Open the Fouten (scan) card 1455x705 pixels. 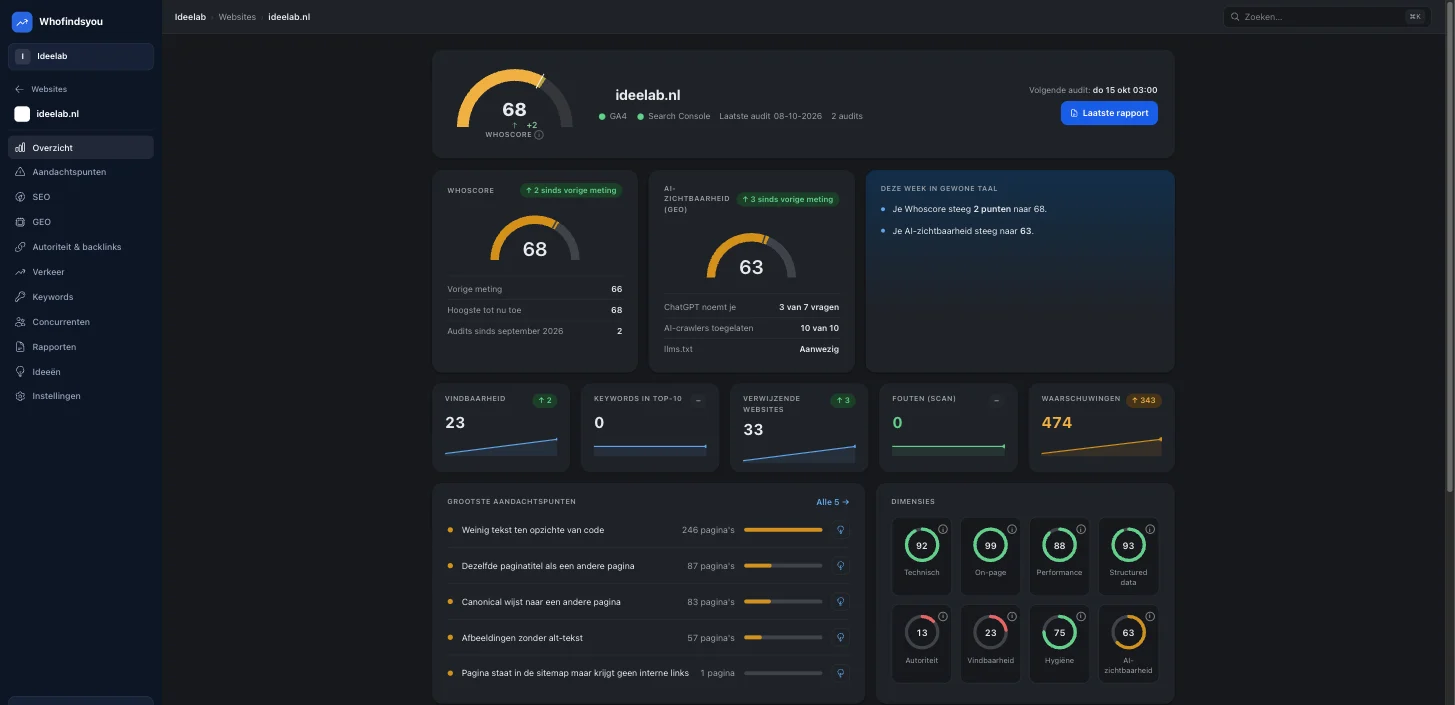(948, 427)
